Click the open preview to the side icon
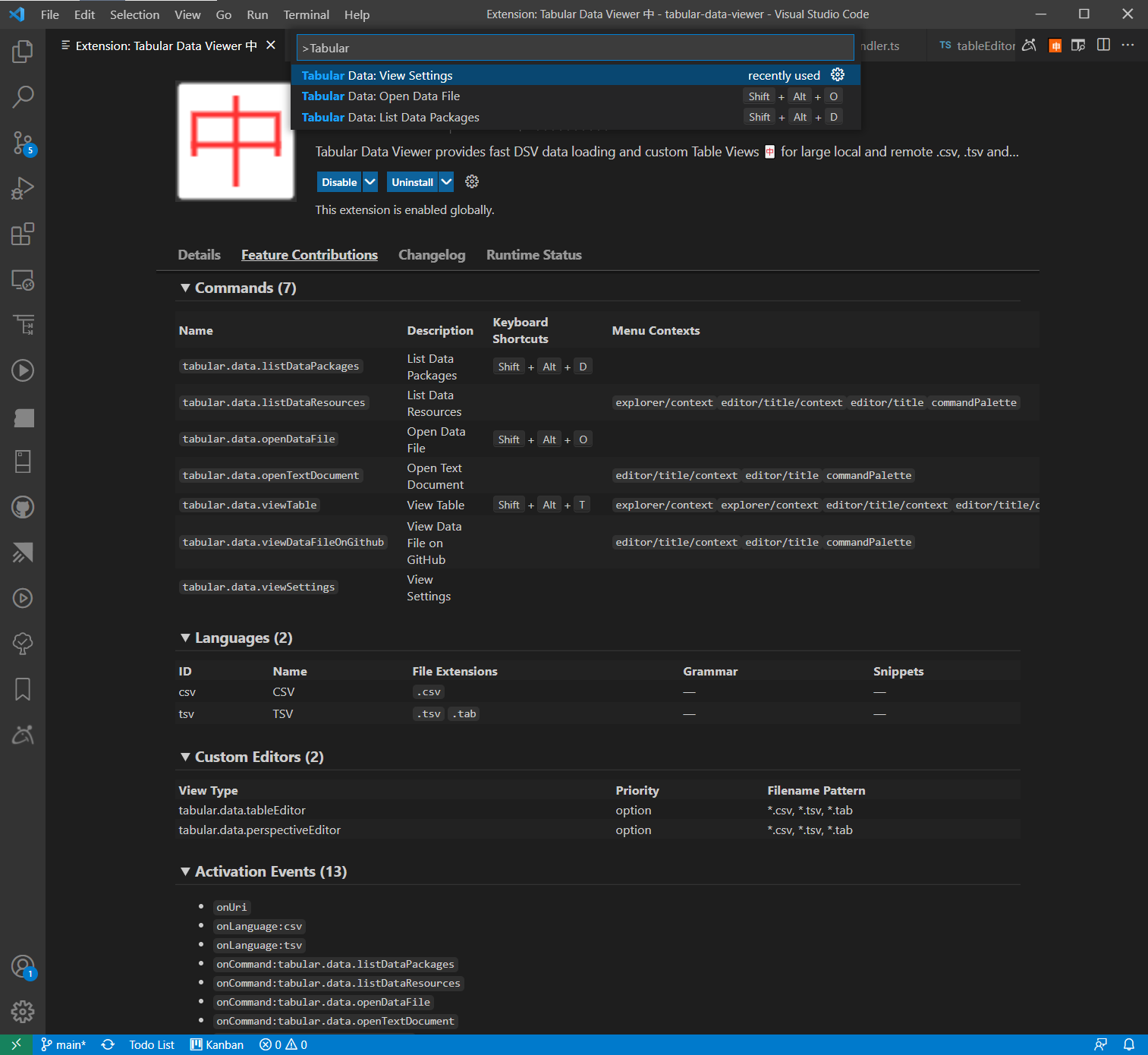 click(1078, 46)
